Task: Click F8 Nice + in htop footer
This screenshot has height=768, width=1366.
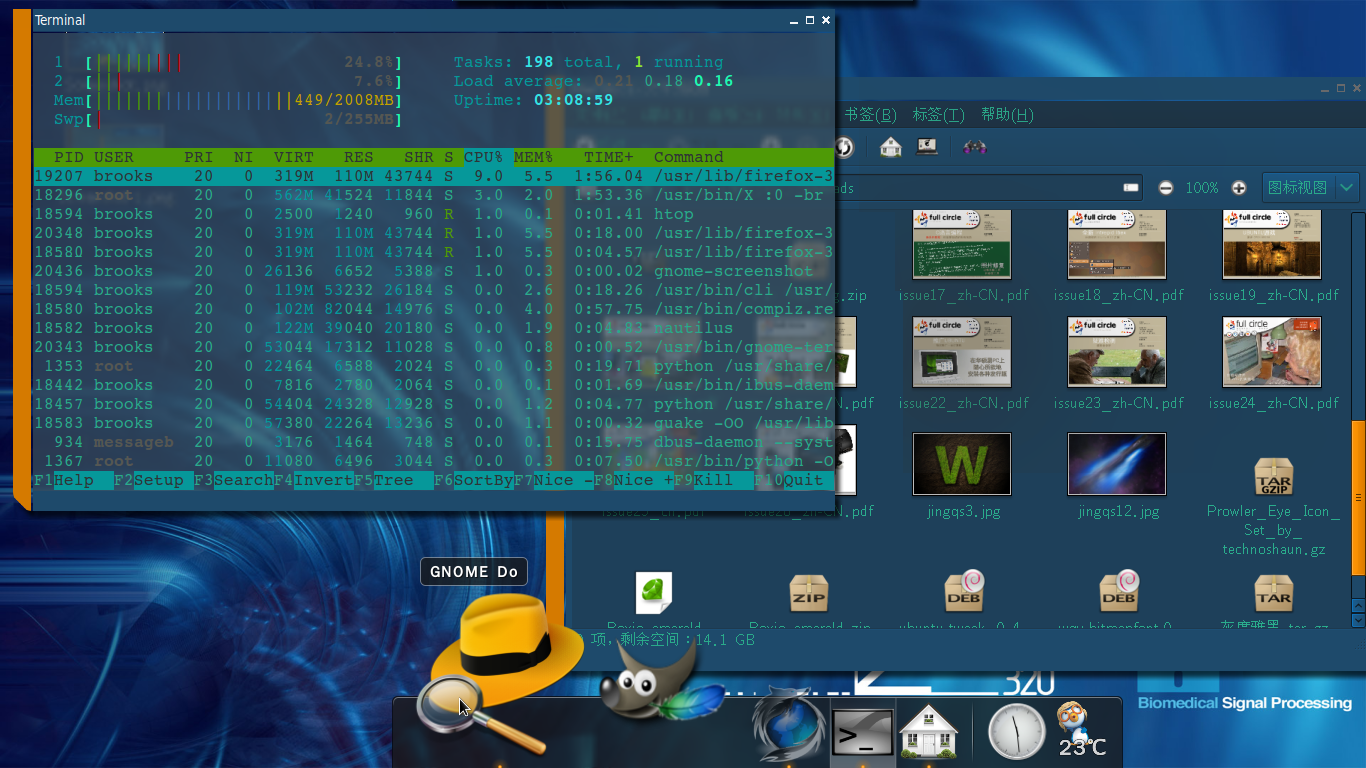Action: tap(634, 480)
